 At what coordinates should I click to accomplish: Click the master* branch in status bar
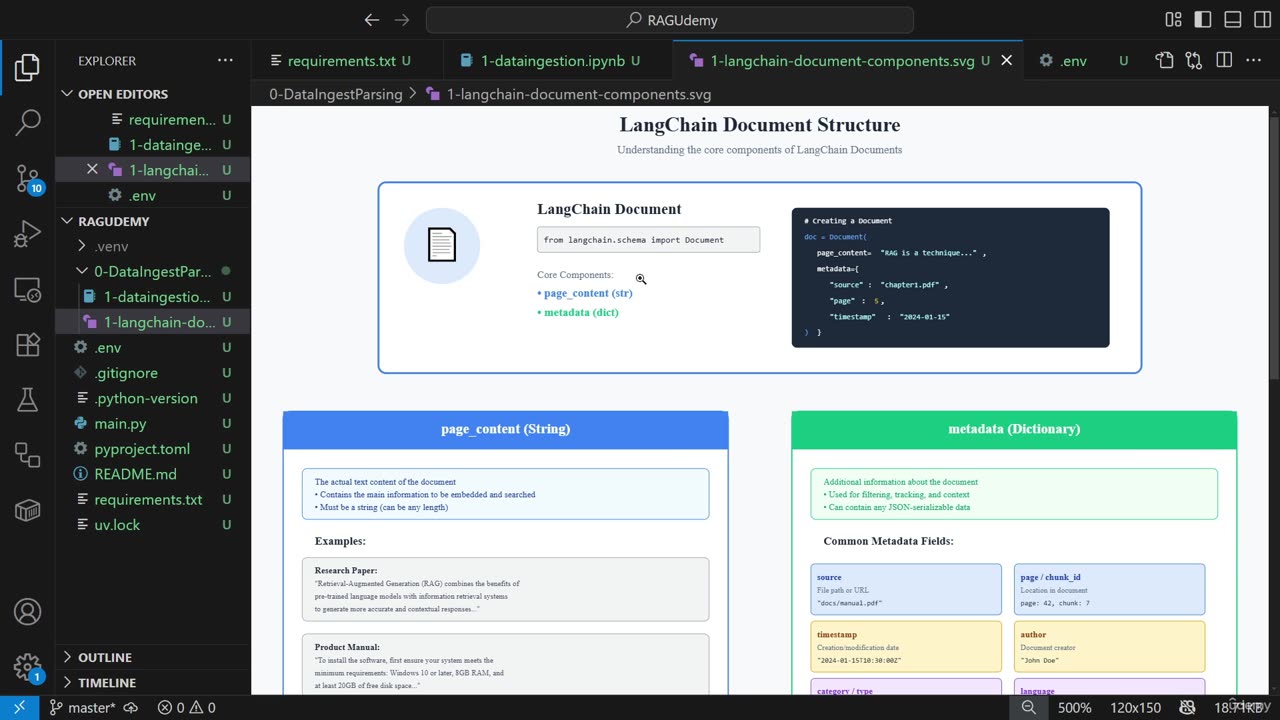82,707
